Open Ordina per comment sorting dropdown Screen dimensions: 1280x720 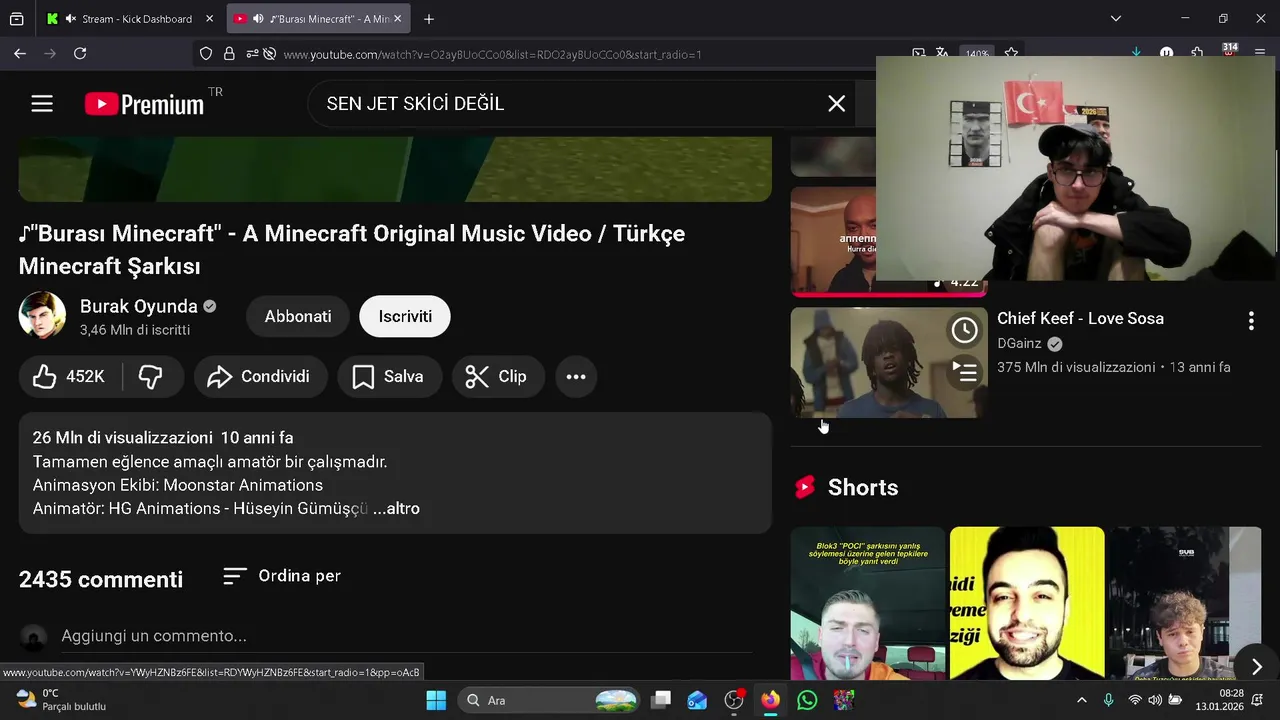tap(282, 576)
